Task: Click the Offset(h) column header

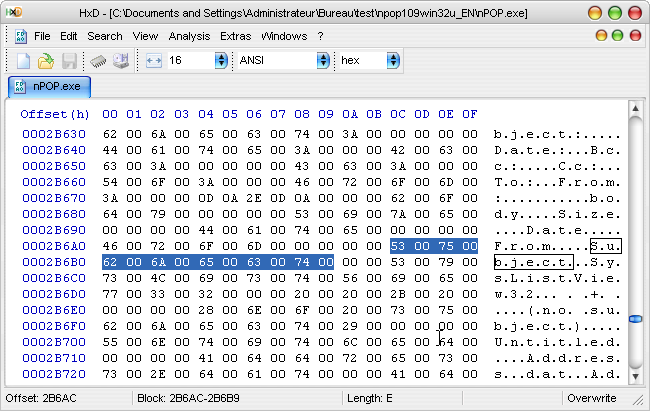Action: click(x=55, y=114)
